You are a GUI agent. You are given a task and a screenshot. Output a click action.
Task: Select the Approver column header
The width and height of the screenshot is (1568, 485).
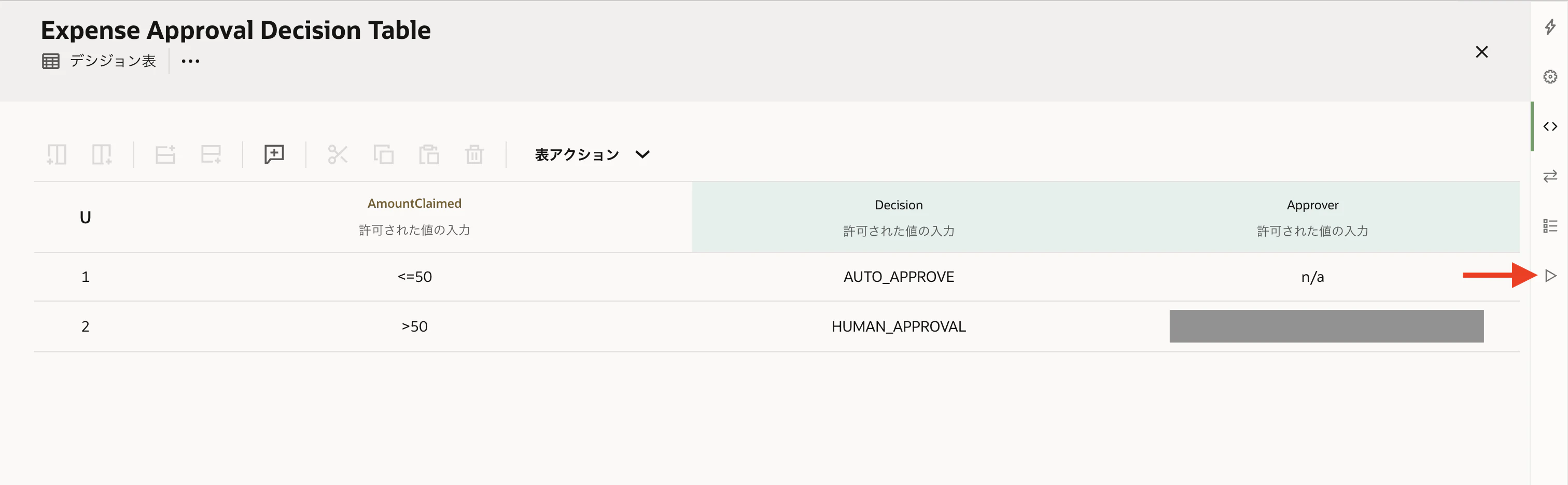1312,205
